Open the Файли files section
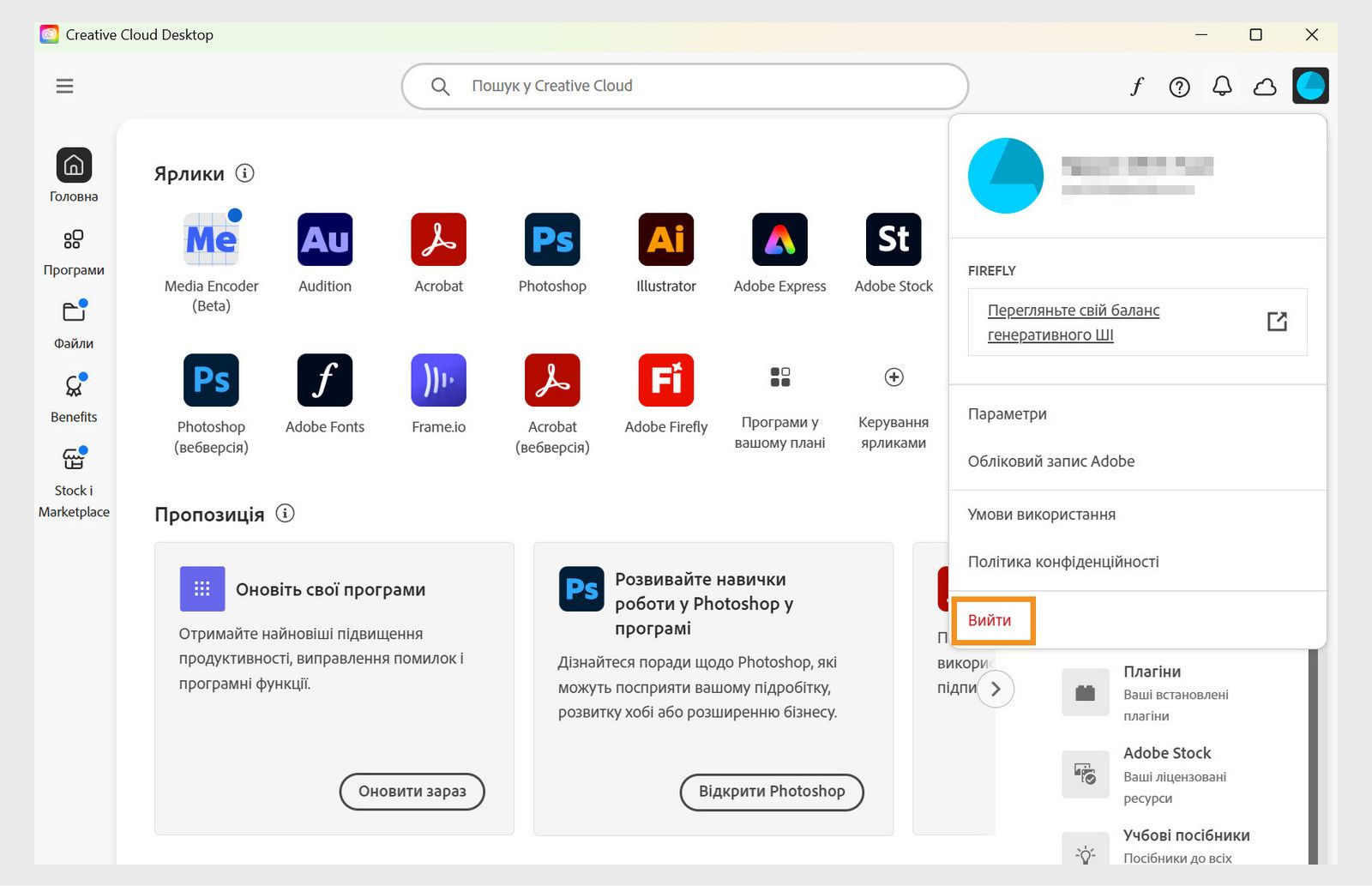Image resolution: width=1372 pixels, height=886 pixels. pos(74,324)
